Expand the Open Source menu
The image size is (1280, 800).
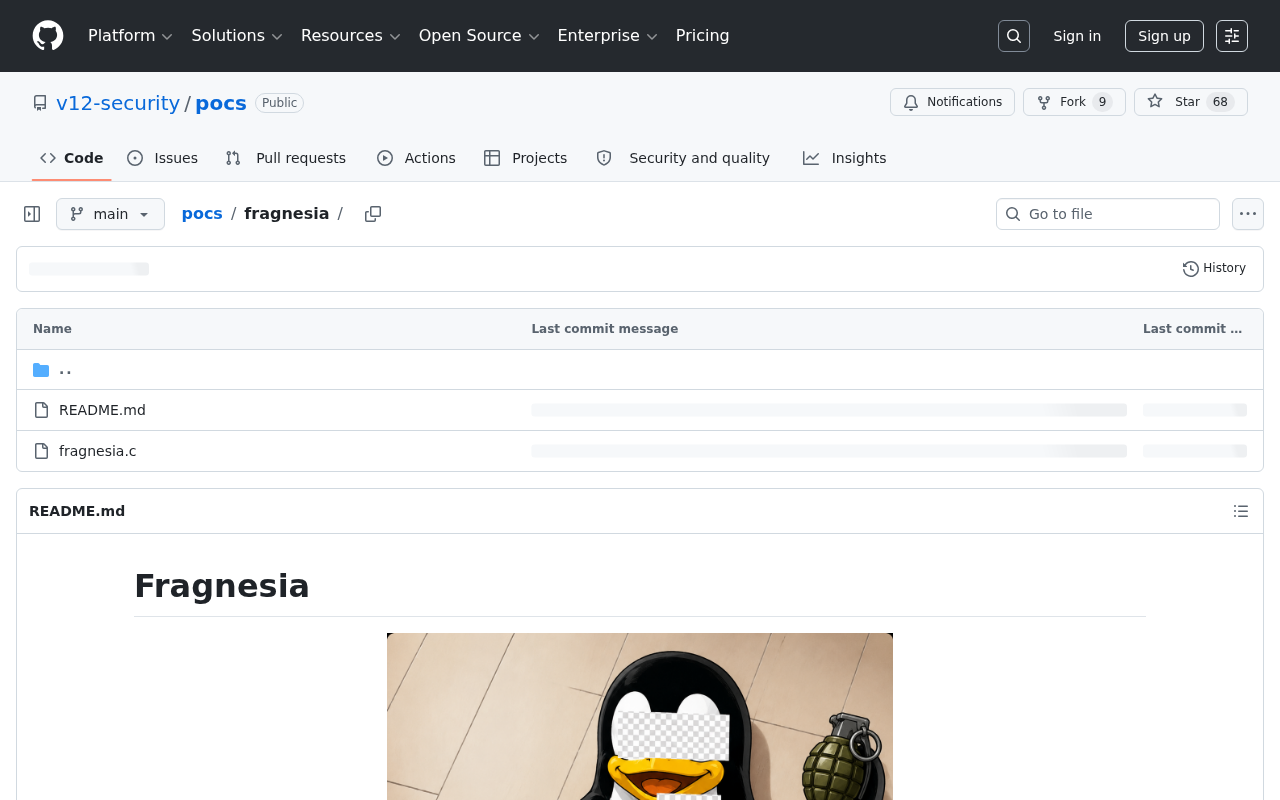tap(479, 36)
